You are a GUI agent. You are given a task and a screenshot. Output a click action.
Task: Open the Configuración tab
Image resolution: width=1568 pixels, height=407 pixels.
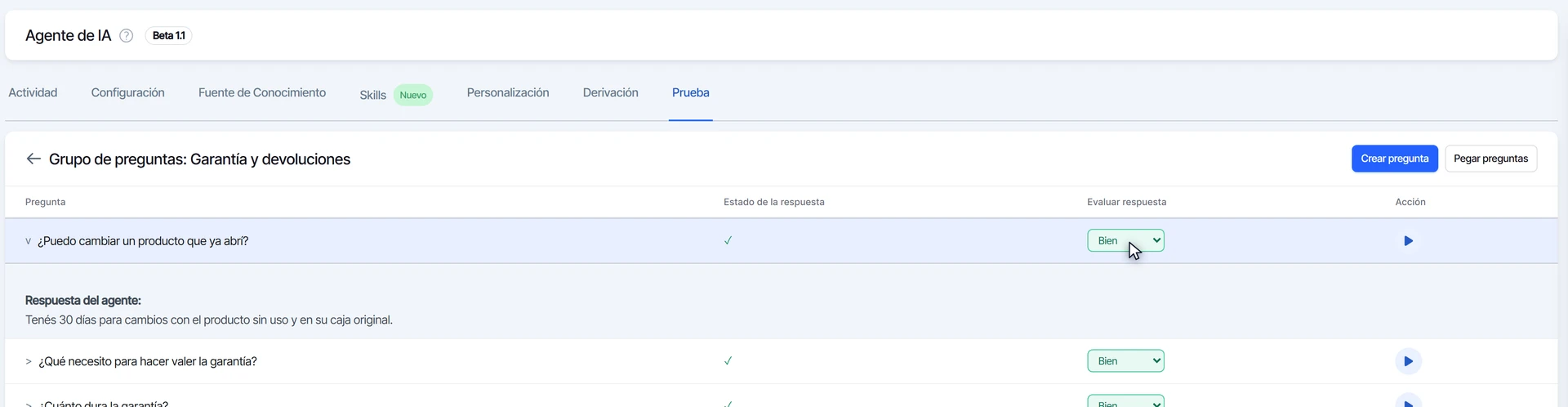pyautogui.click(x=127, y=92)
